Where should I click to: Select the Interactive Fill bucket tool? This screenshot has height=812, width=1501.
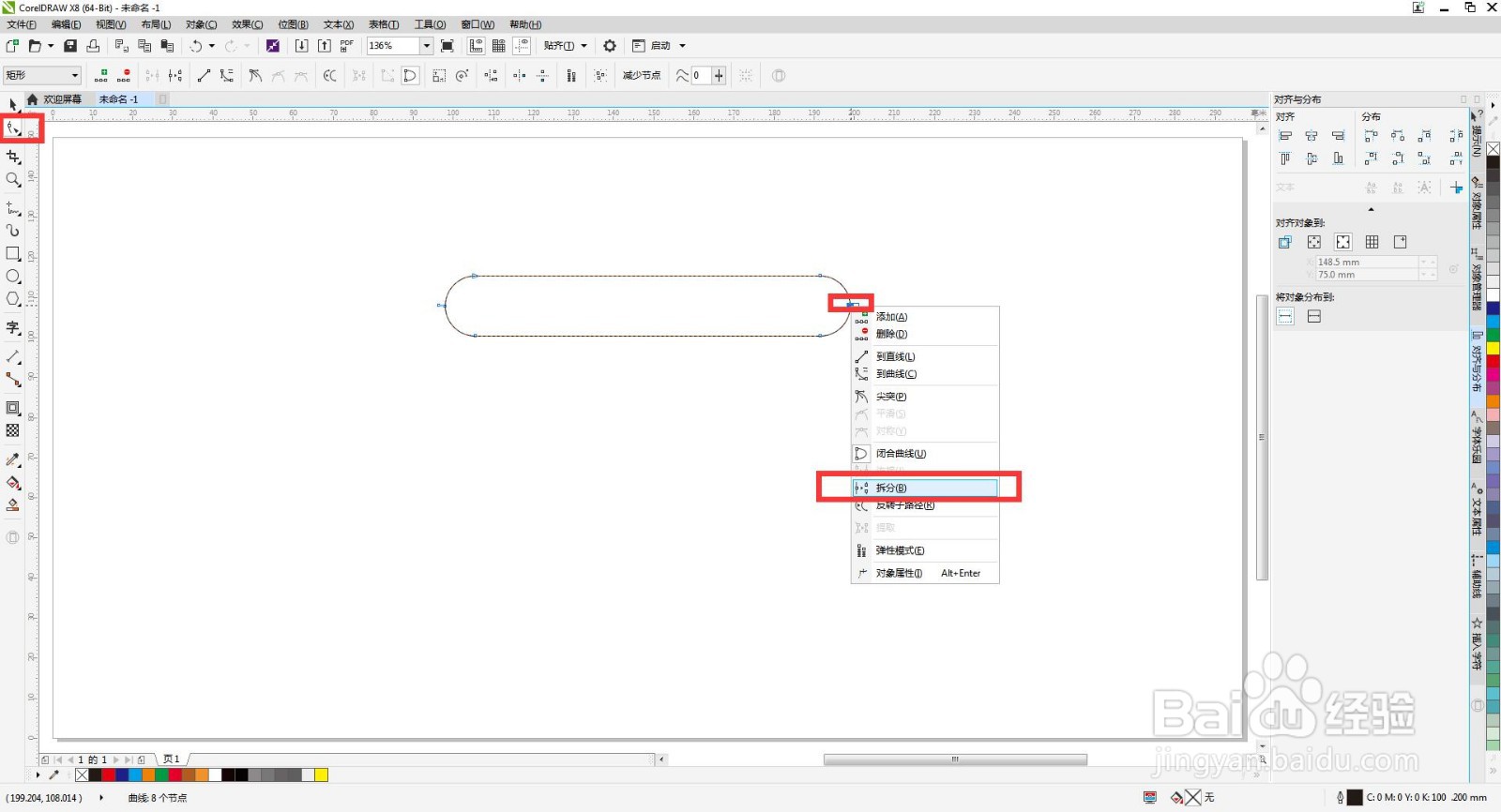coord(13,483)
